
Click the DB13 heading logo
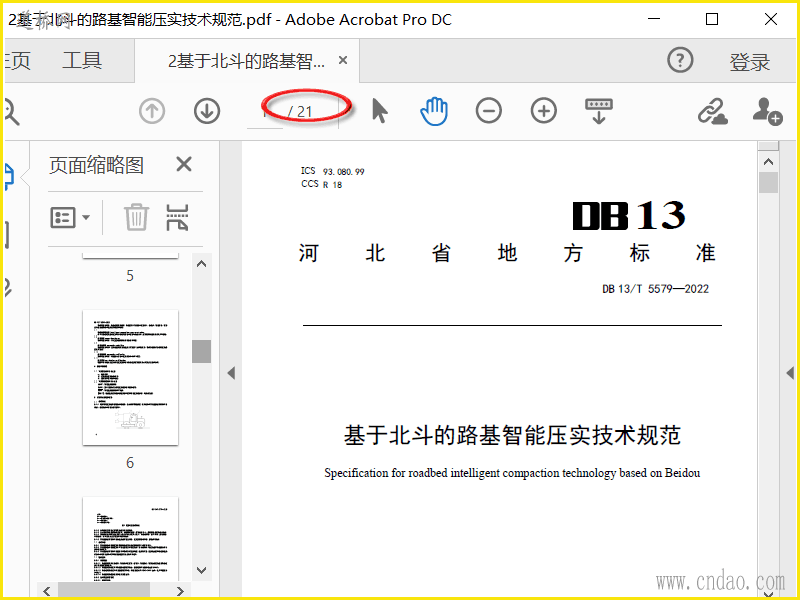coord(628,216)
